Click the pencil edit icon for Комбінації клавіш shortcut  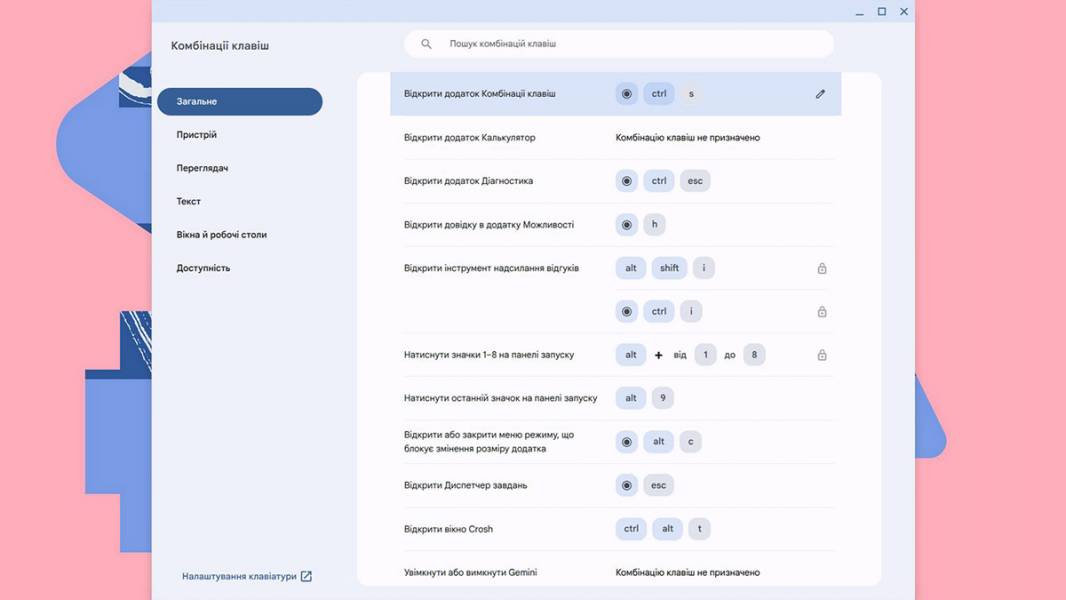point(820,94)
